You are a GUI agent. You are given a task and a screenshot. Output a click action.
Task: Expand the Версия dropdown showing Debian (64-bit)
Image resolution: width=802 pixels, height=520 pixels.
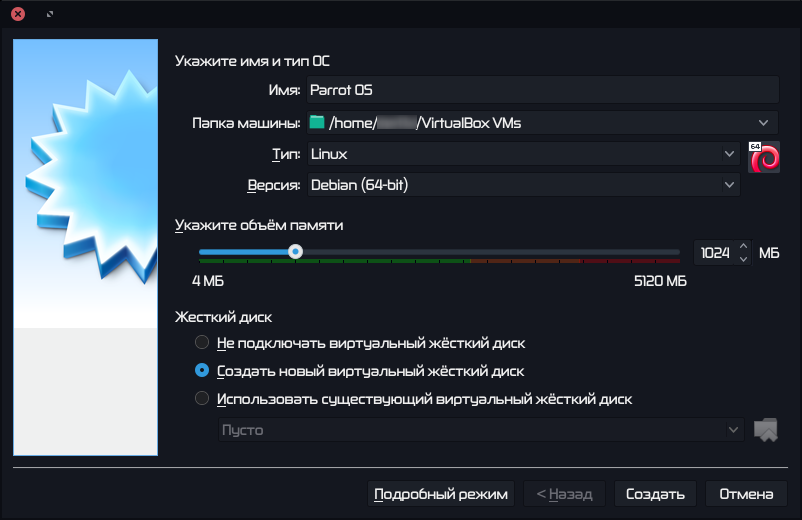[729, 185]
